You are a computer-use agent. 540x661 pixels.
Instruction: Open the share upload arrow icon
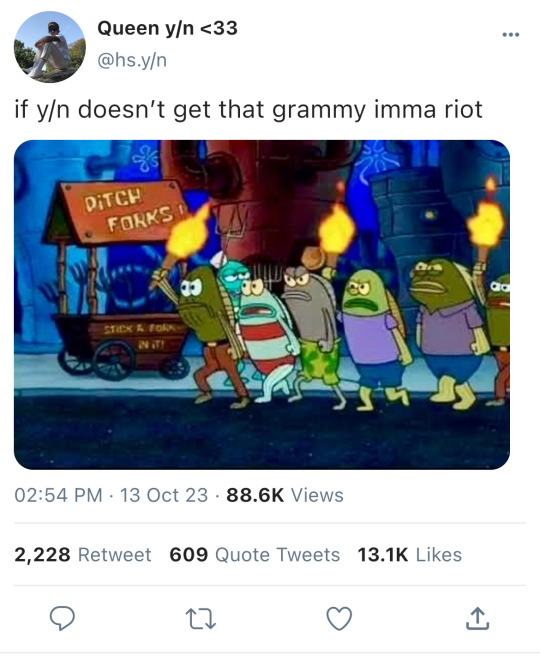tap(478, 618)
